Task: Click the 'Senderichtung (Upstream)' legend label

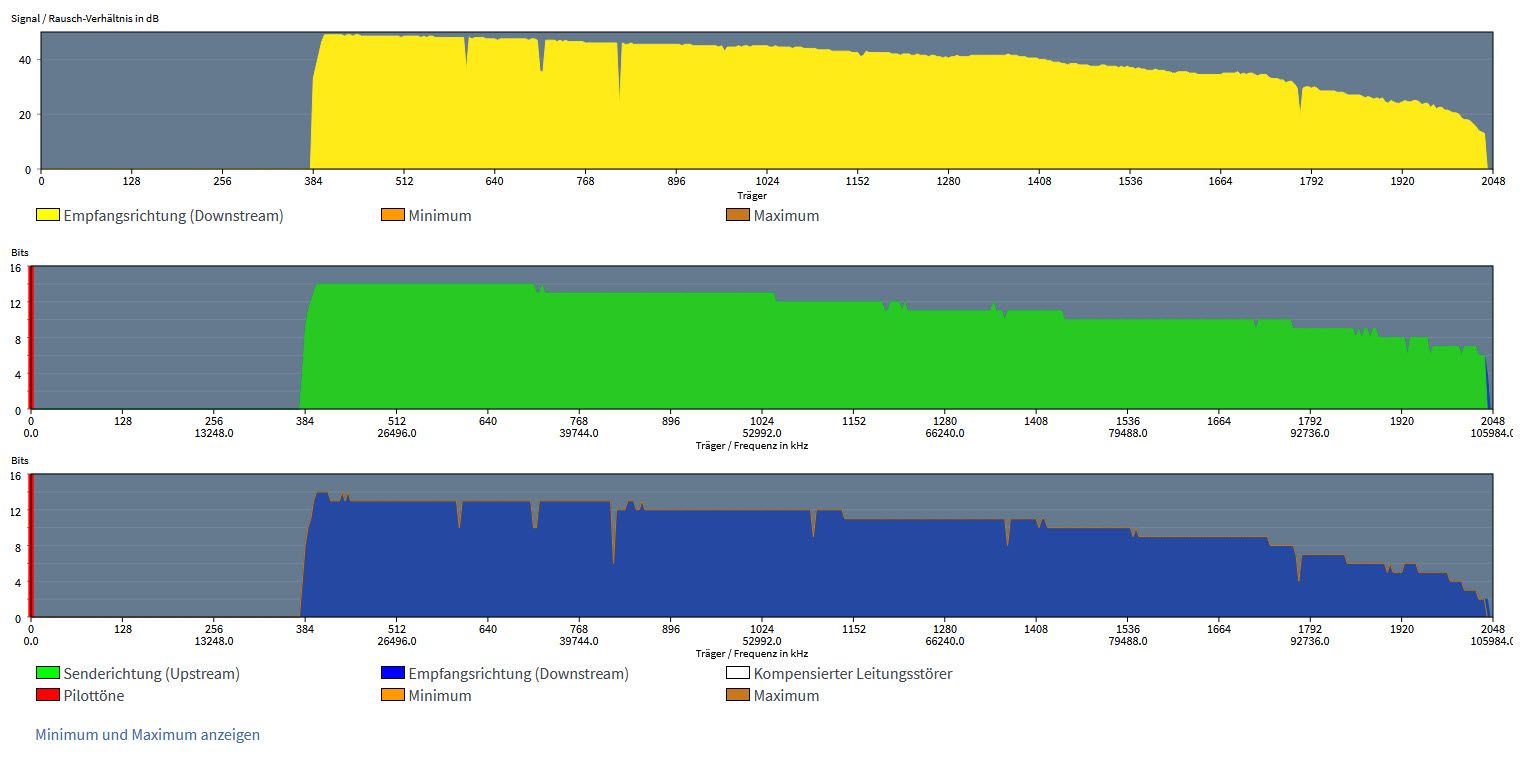Action: (x=151, y=674)
